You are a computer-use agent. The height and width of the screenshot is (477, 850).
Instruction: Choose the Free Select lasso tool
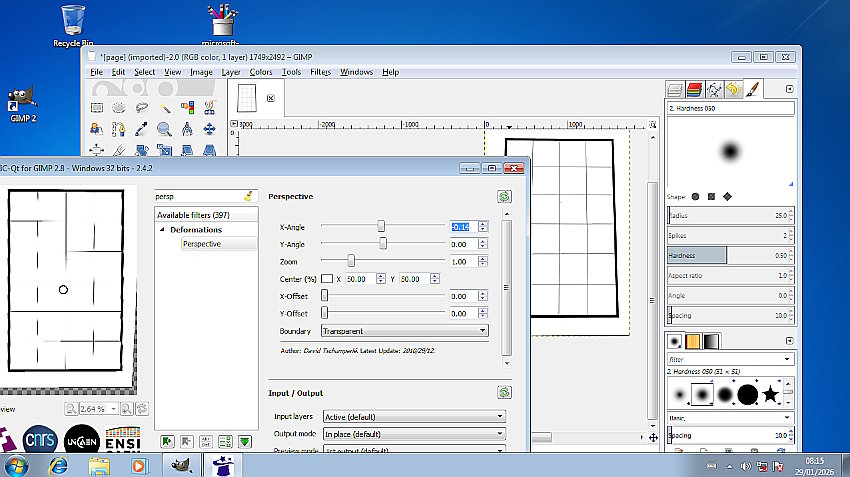pyautogui.click(x=141, y=107)
